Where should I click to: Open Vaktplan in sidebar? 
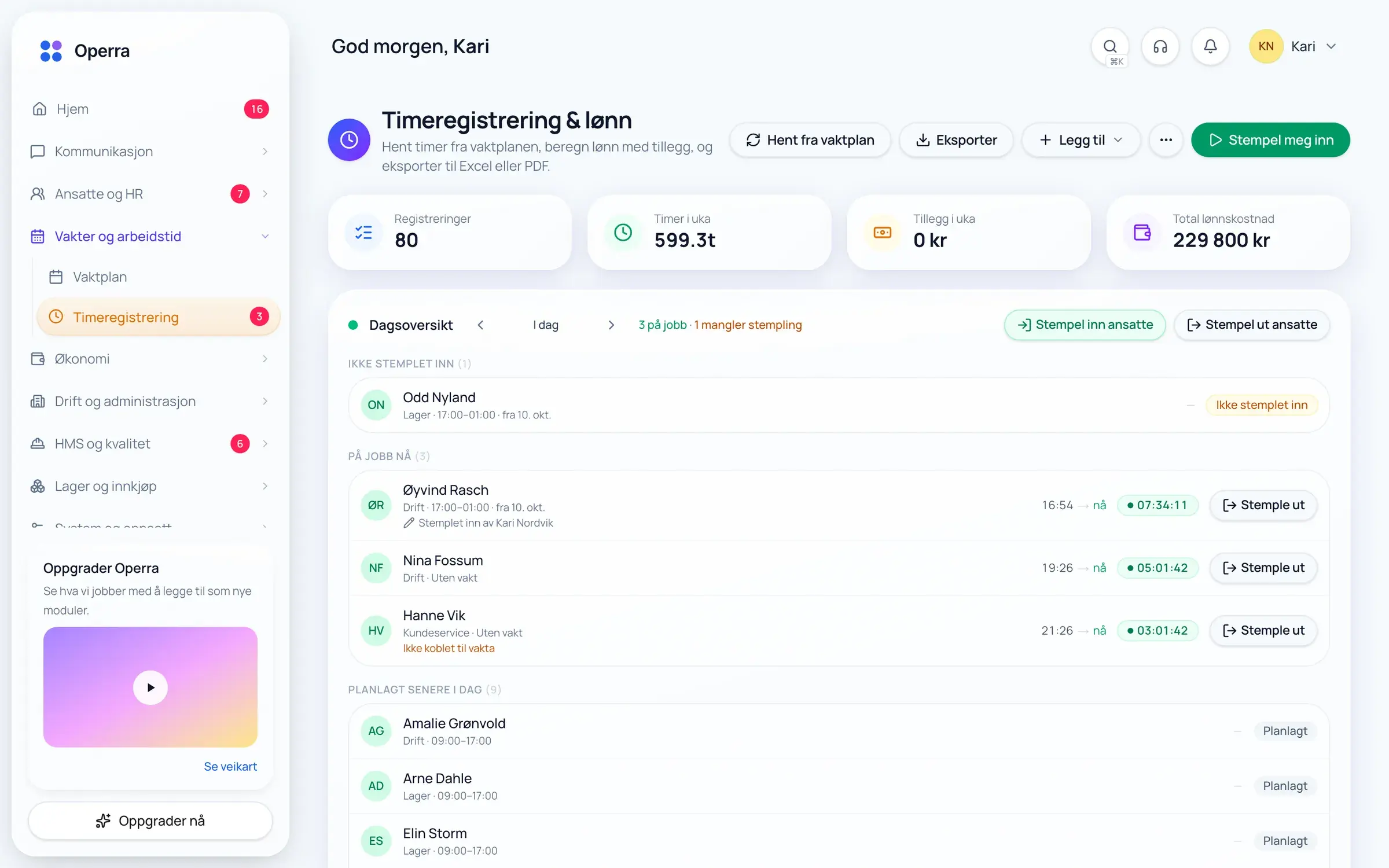157,277
